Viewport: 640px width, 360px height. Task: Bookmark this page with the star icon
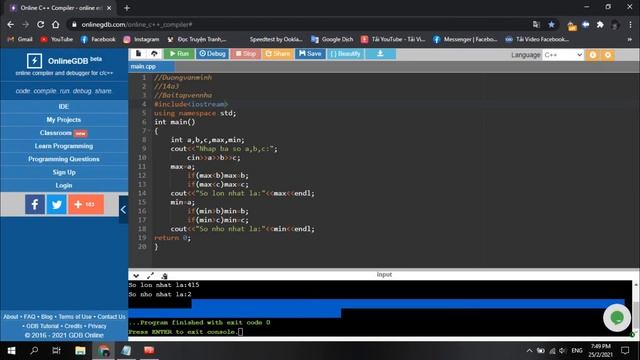tap(551, 24)
